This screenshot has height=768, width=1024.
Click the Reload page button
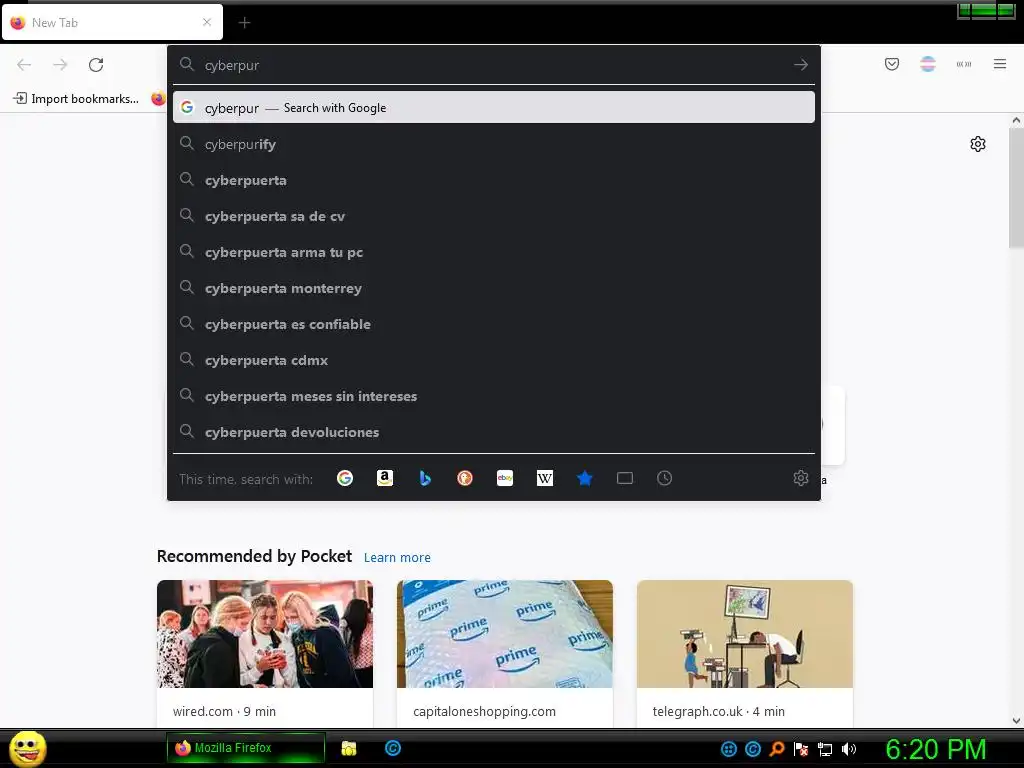click(96, 65)
